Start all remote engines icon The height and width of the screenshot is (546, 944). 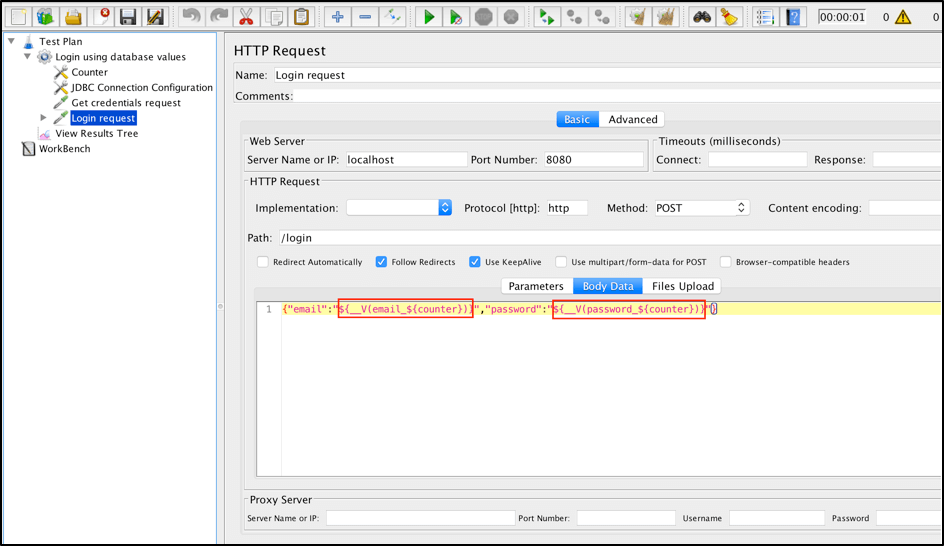coord(547,16)
